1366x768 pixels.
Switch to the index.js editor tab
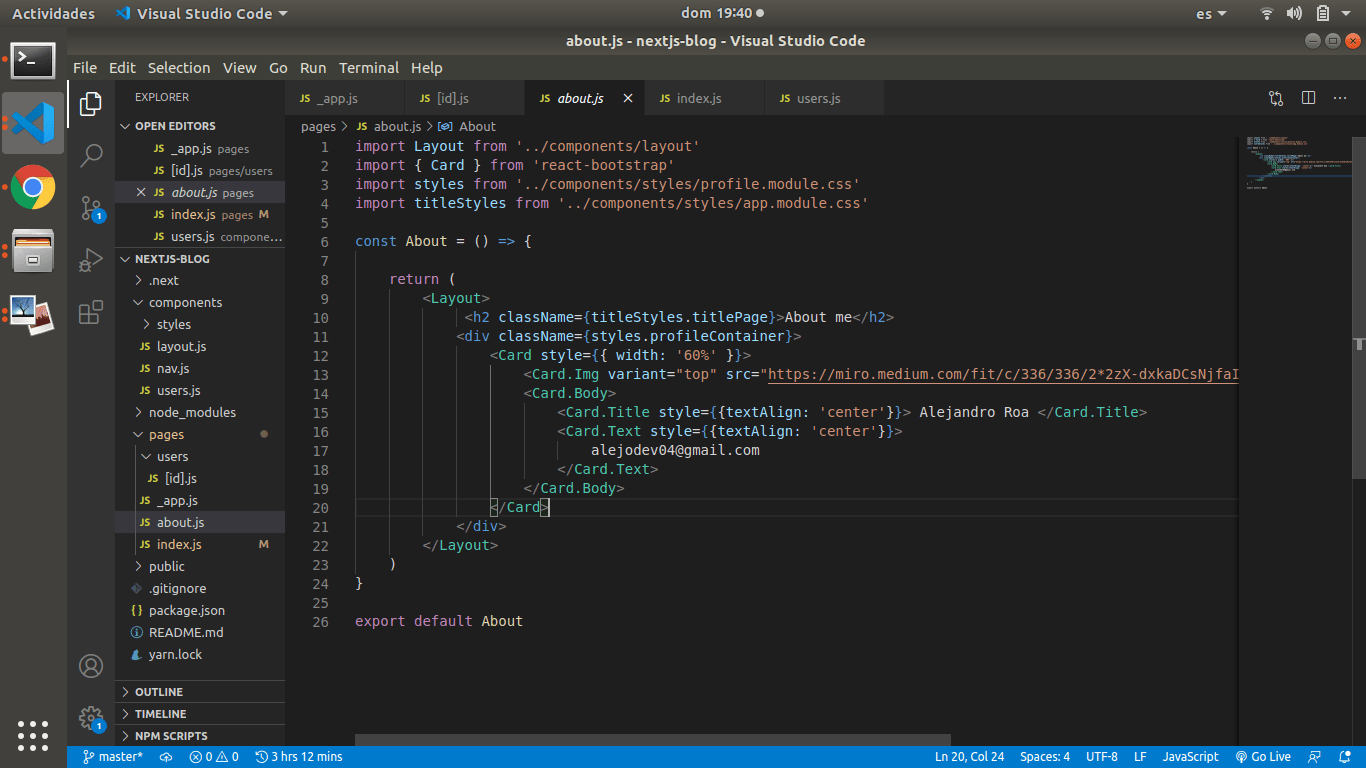698,98
